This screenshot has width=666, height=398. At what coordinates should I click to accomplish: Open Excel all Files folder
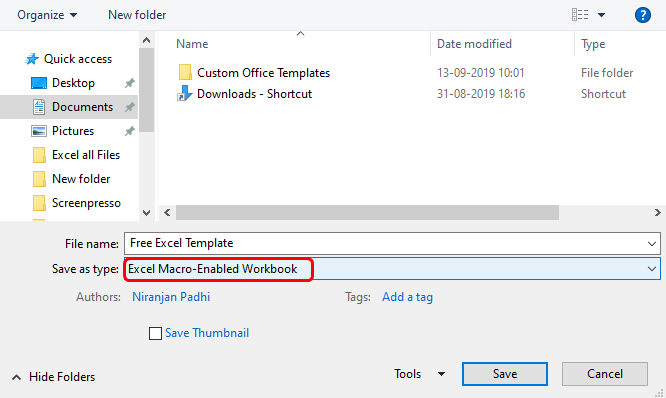[x=86, y=155]
